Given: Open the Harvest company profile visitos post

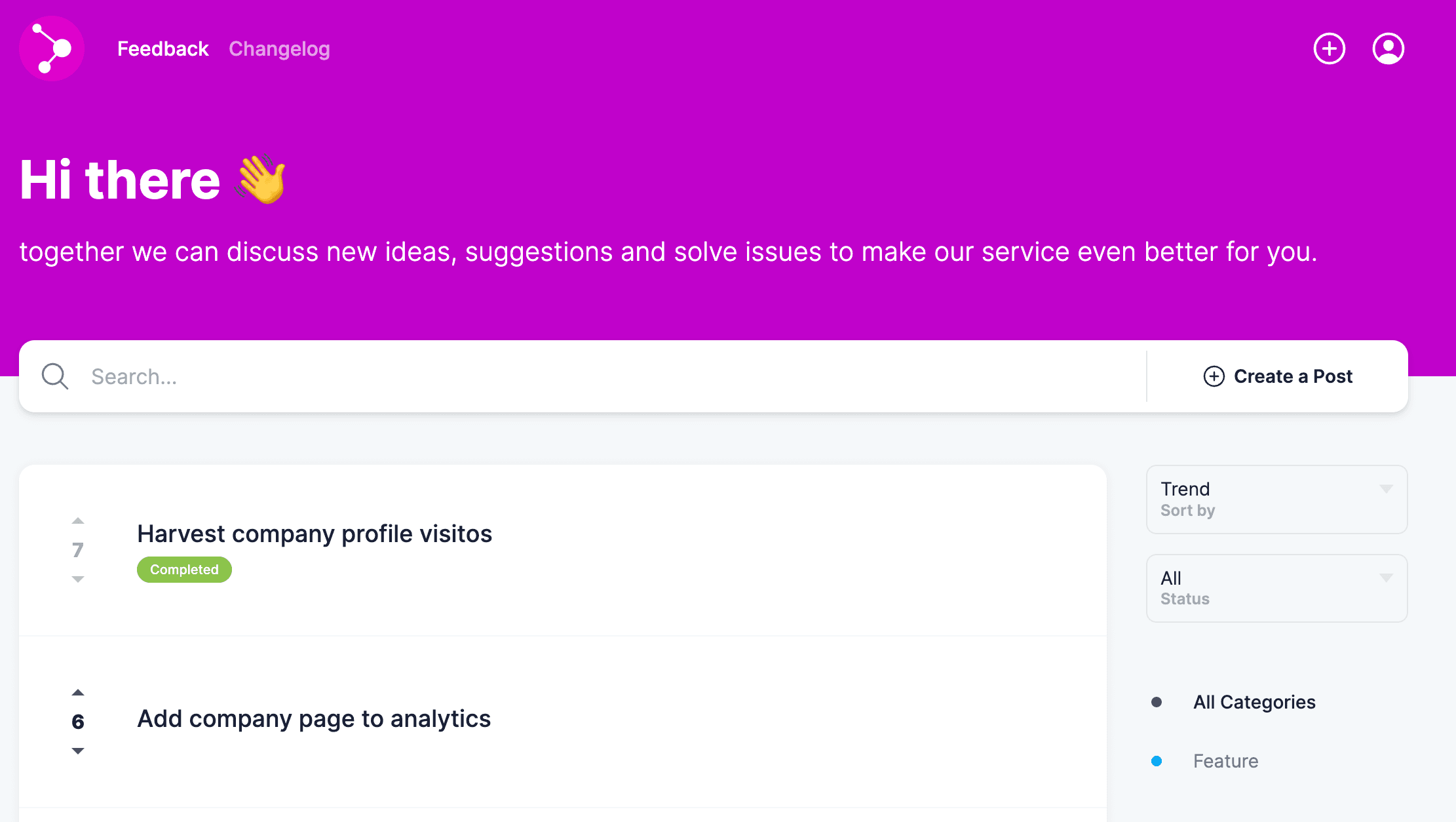Looking at the screenshot, I should 315,534.
